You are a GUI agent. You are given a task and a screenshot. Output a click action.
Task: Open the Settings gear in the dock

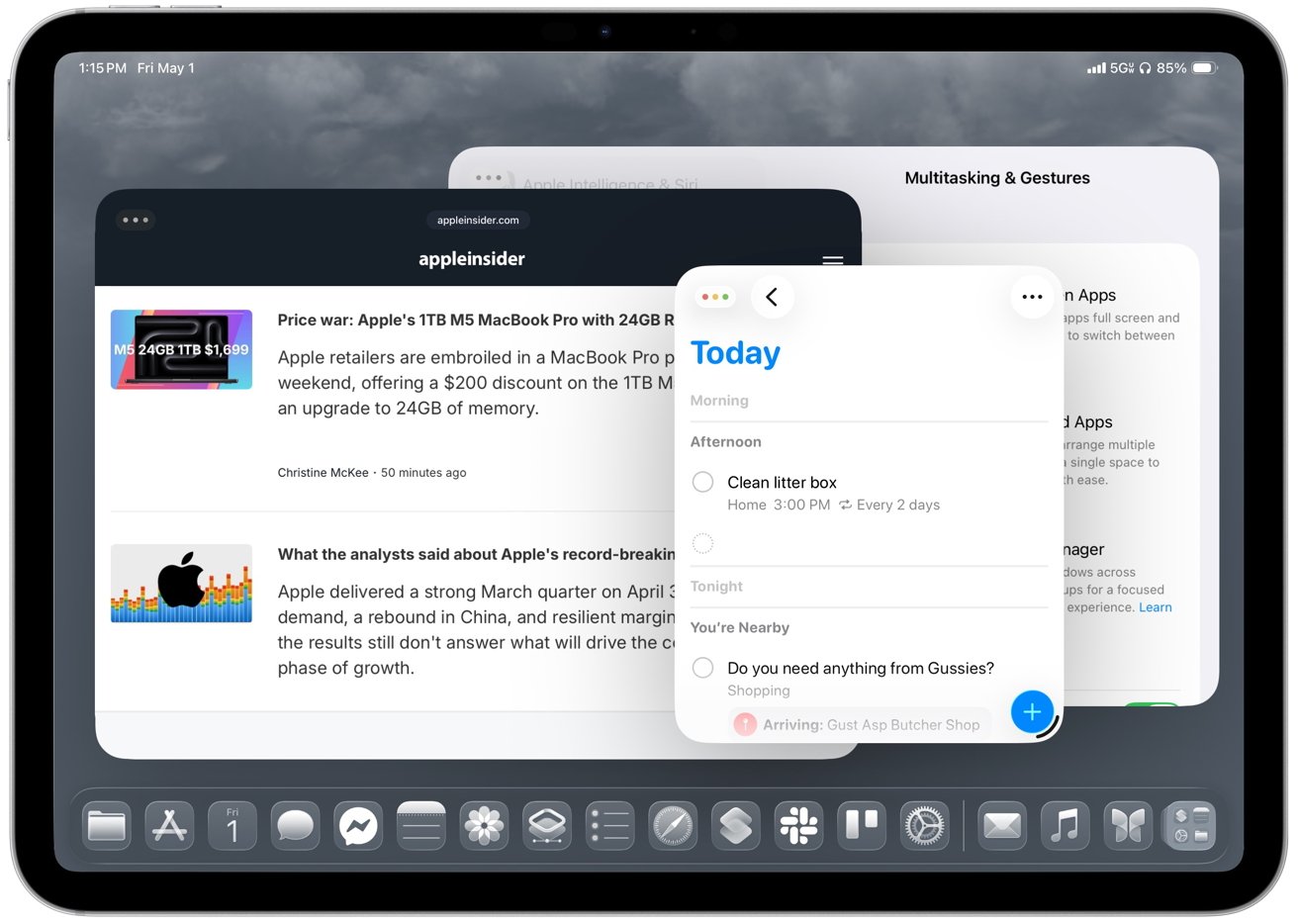[x=925, y=825]
